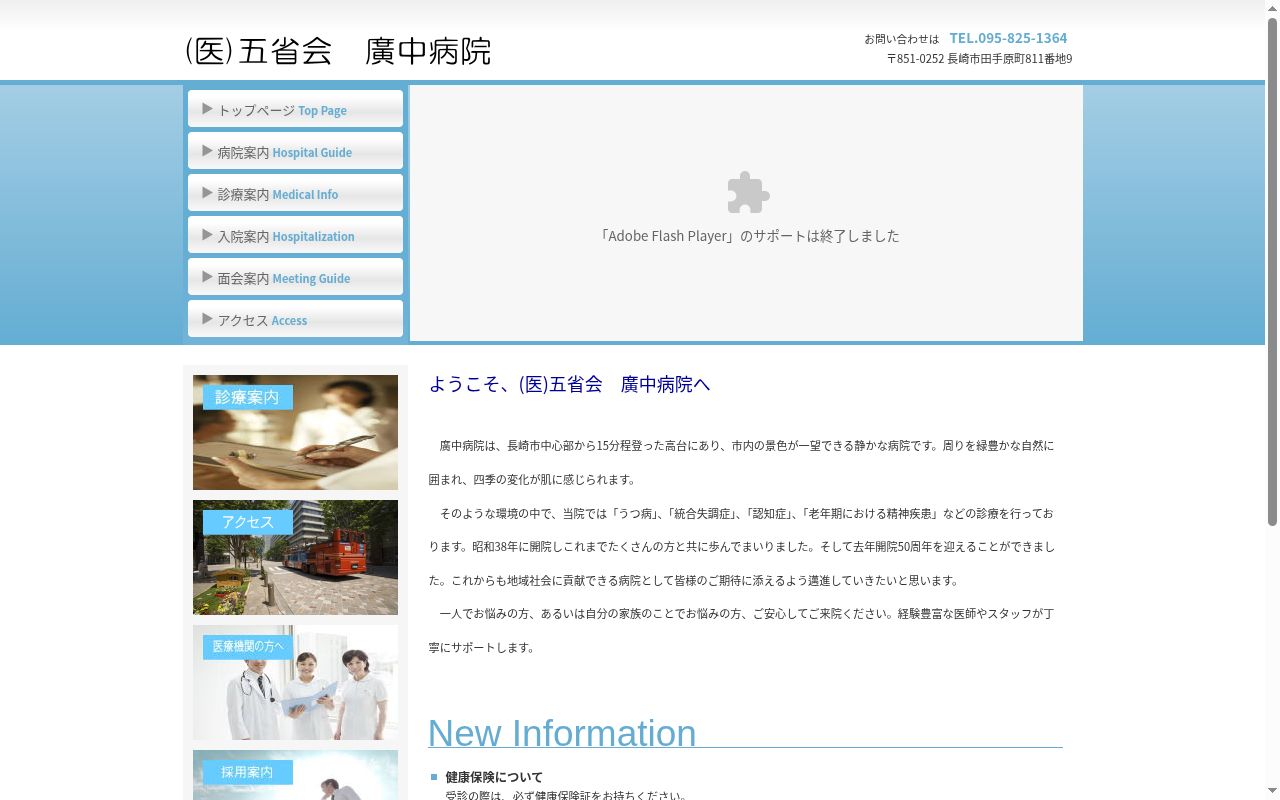Click the scrollbar down arrow
The width and height of the screenshot is (1280, 800).
coord(1272,792)
